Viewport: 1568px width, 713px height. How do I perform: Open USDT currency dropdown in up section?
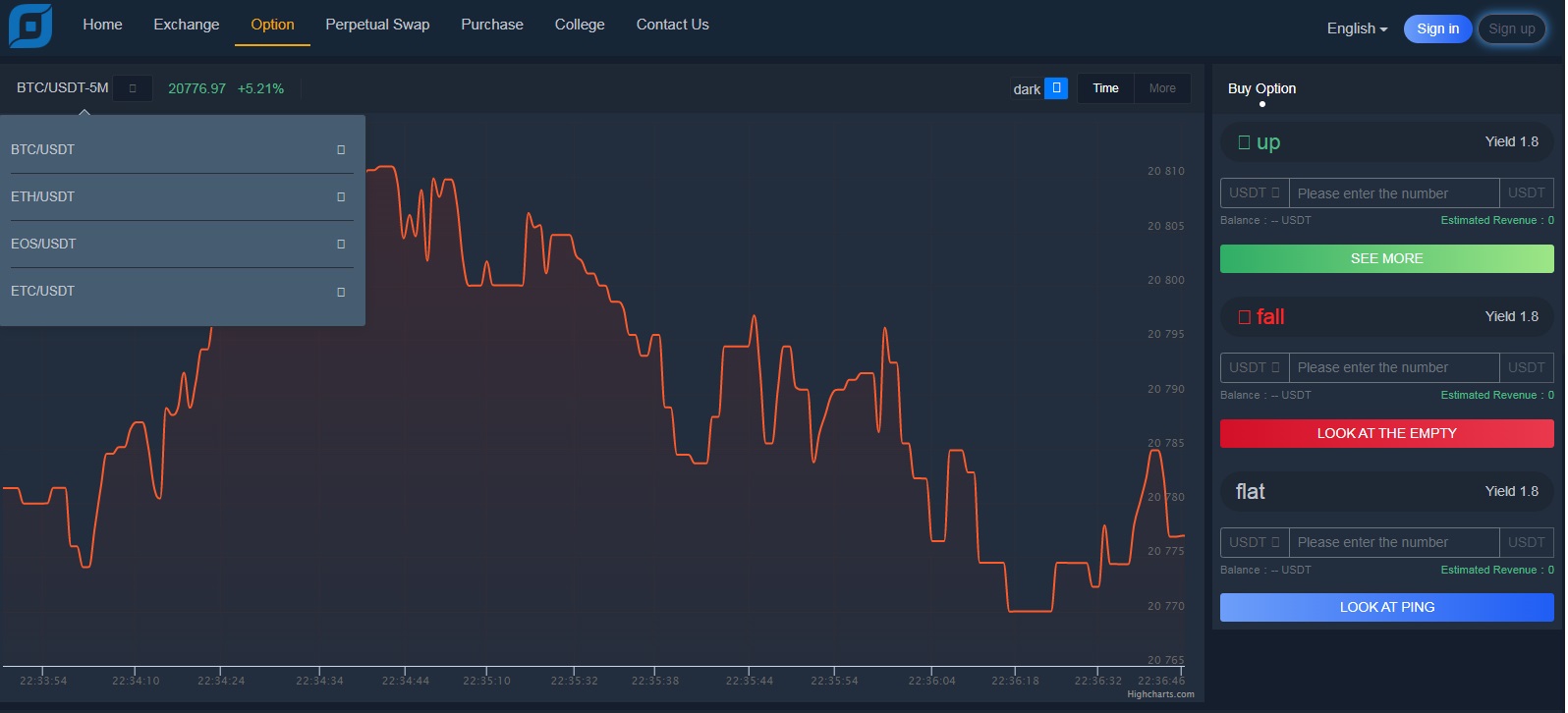[x=1255, y=193]
